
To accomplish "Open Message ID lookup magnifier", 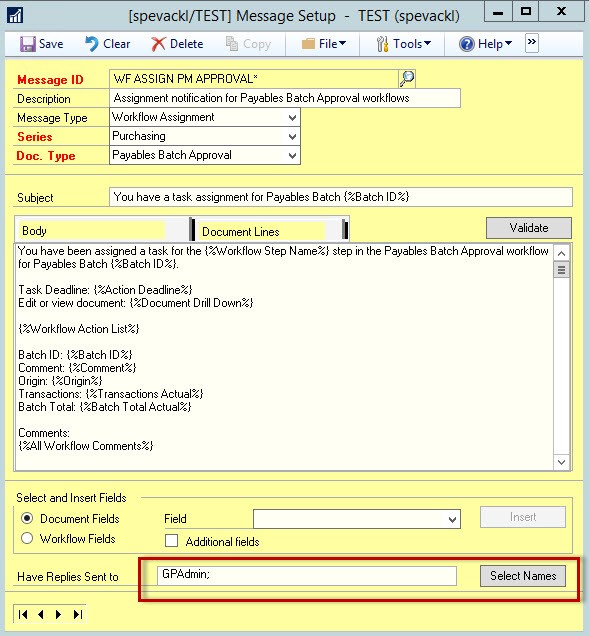I will pos(407,78).
